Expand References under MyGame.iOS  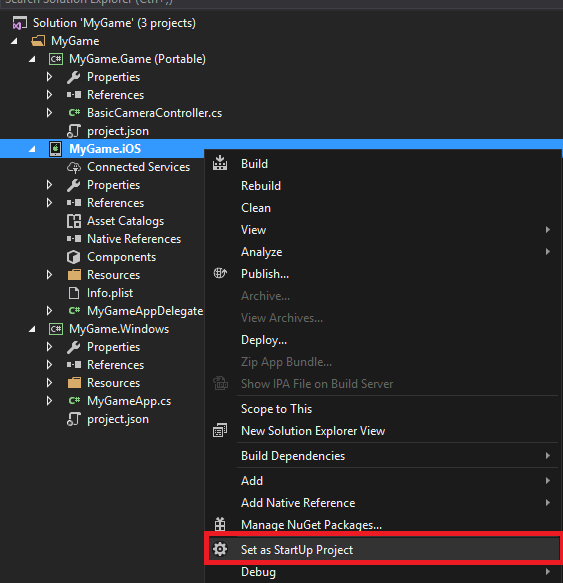pos(49,203)
